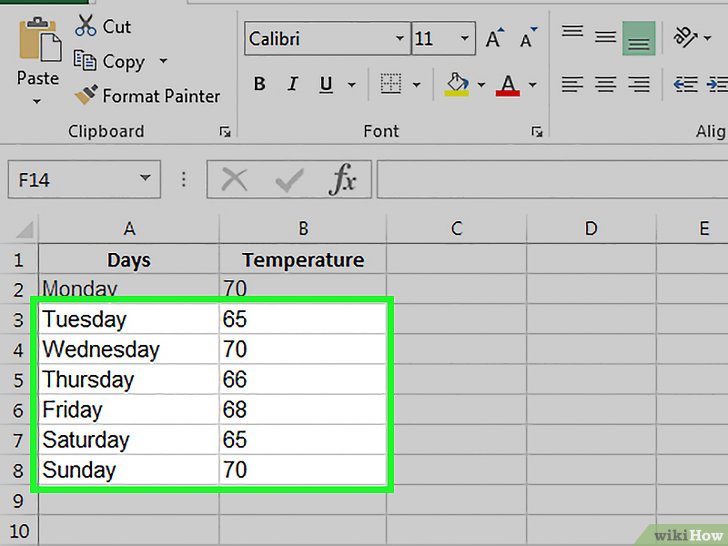Select column B header
The height and width of the screenshot is (546, 728).
302,229
